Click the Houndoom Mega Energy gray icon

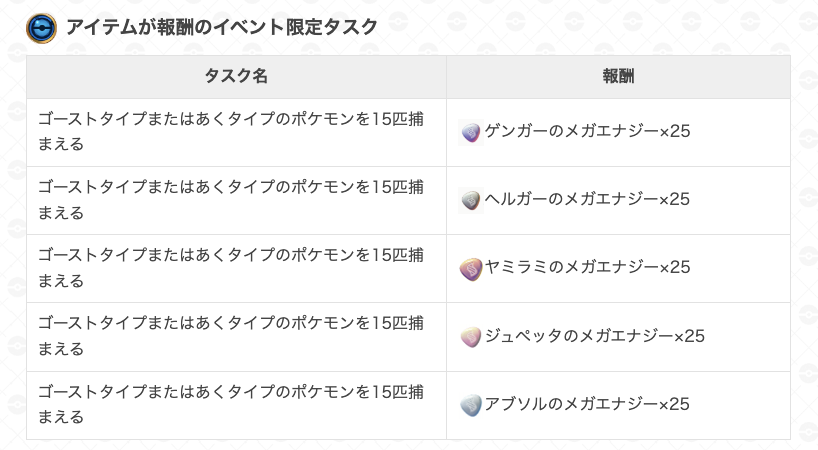tap(471, 200)
